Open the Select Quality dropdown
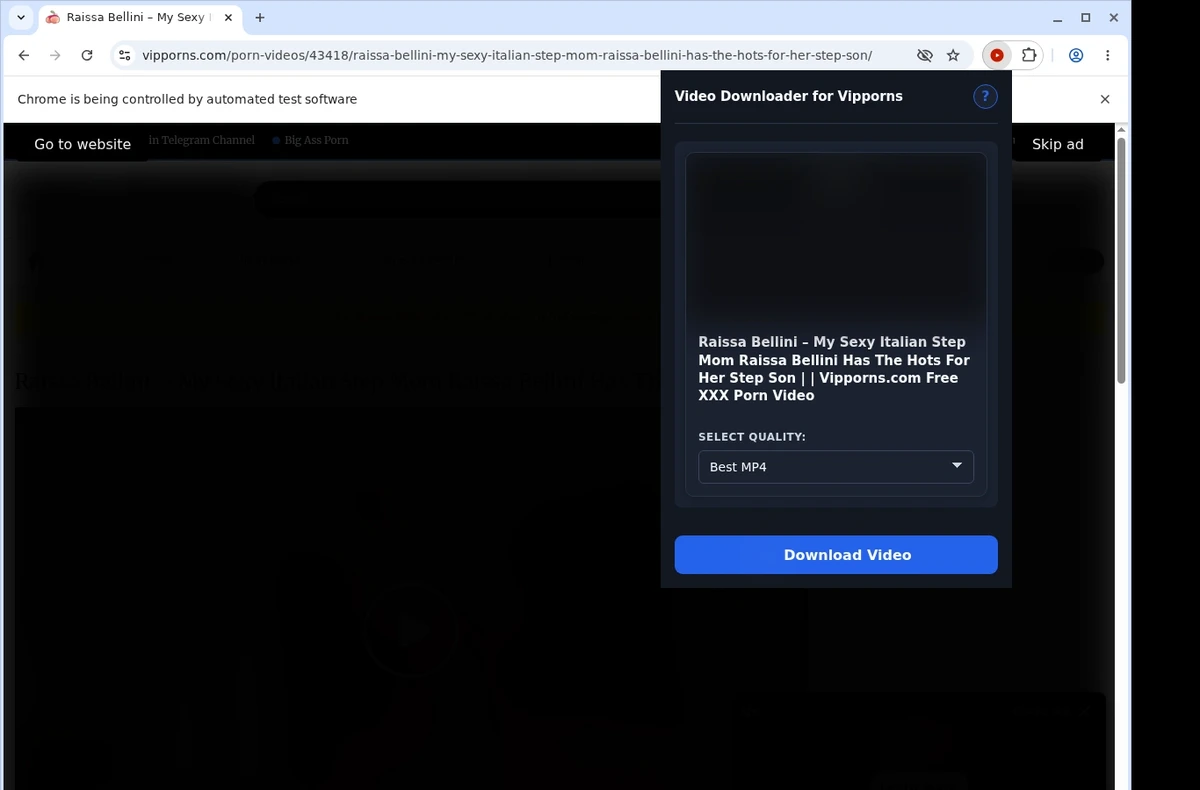This screenshot has width=1200, height=790. pyautogui.click(x=836, y=467)
